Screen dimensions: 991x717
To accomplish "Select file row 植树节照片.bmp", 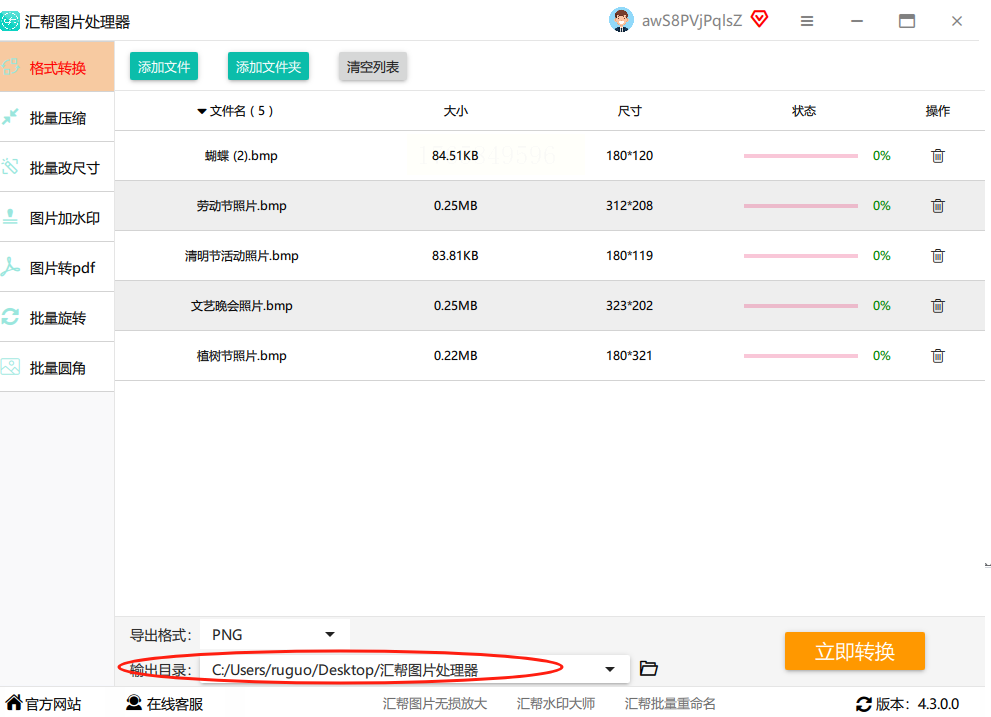I will 550,355.
